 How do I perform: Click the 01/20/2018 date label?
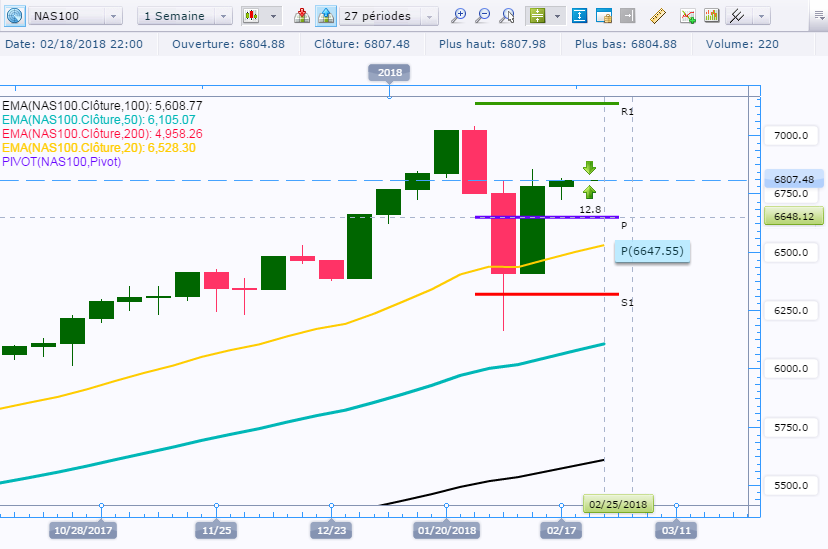click(447, 530)
